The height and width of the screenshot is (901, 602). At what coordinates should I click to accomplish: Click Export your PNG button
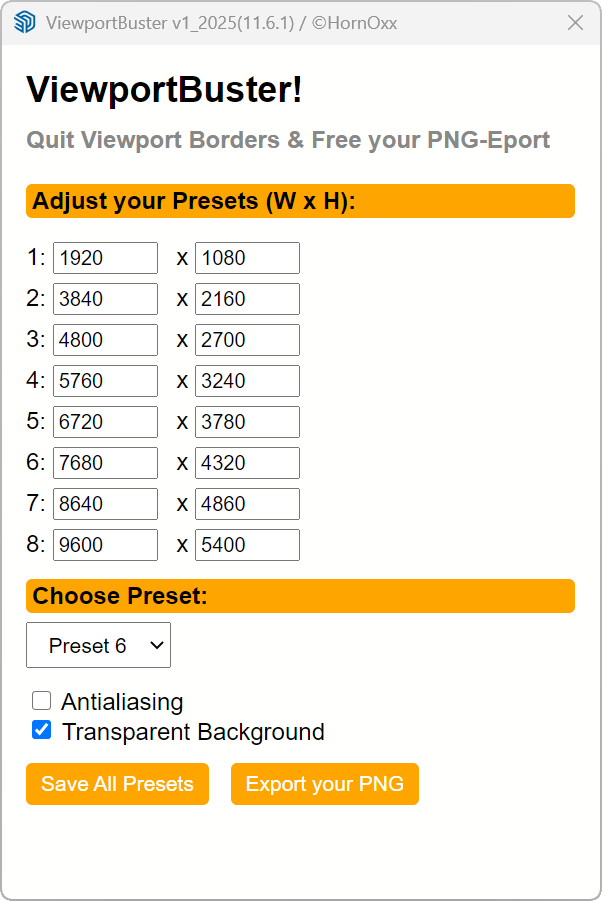[324, 784]
